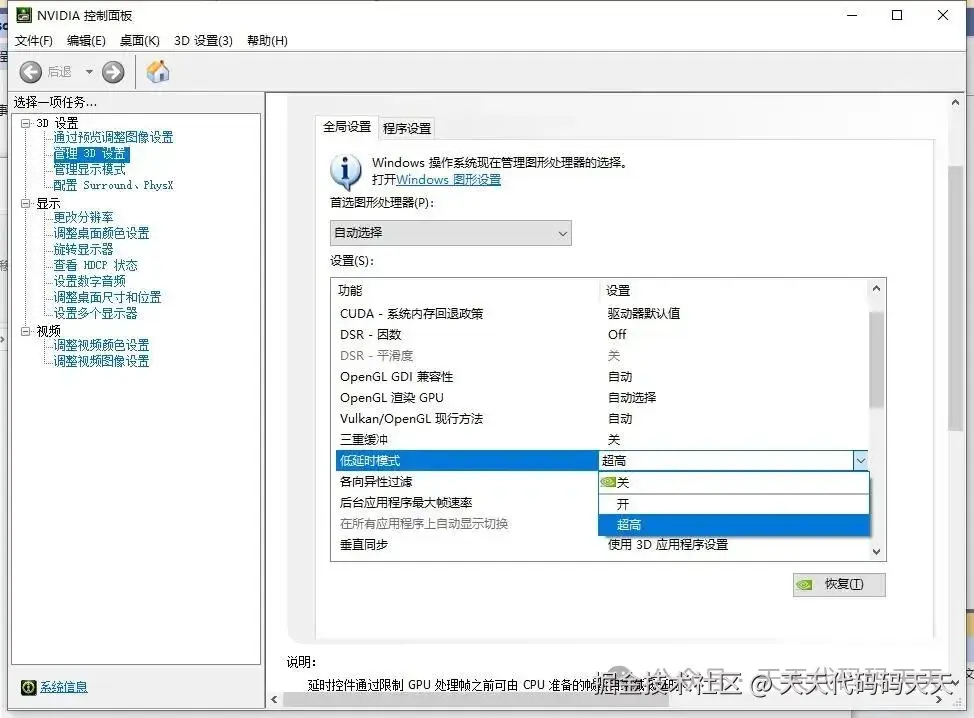Click the NVIDIA app icon in title bar
This screenshot has width=974, height=718.
[24, 15]
